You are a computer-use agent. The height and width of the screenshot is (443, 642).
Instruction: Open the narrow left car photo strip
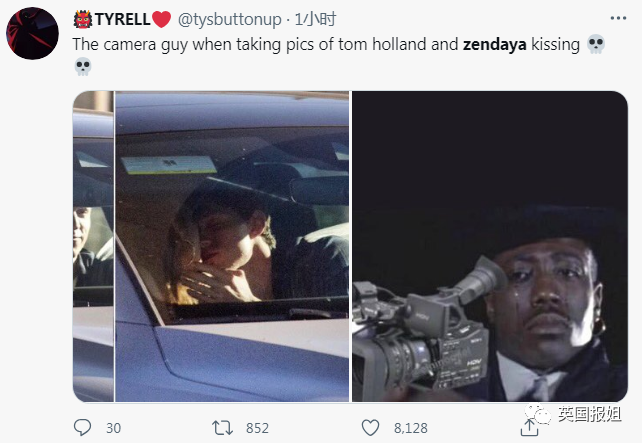[x=93, y=246]
